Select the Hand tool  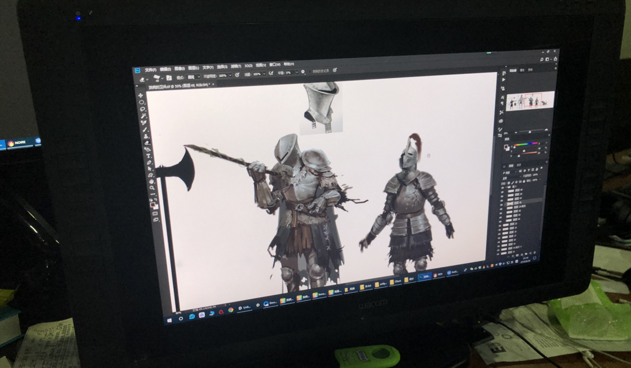tap(151, 182)
